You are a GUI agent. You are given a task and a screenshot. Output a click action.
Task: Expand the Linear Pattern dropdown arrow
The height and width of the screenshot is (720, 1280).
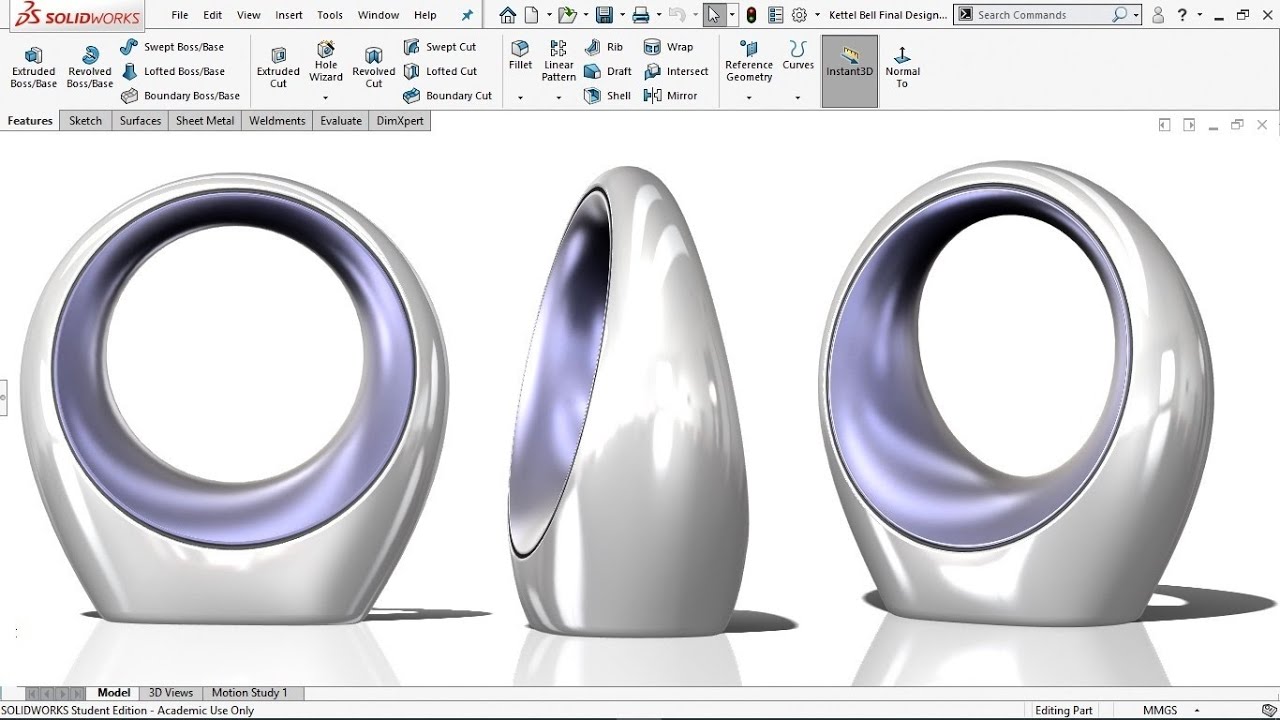(559, 98)
